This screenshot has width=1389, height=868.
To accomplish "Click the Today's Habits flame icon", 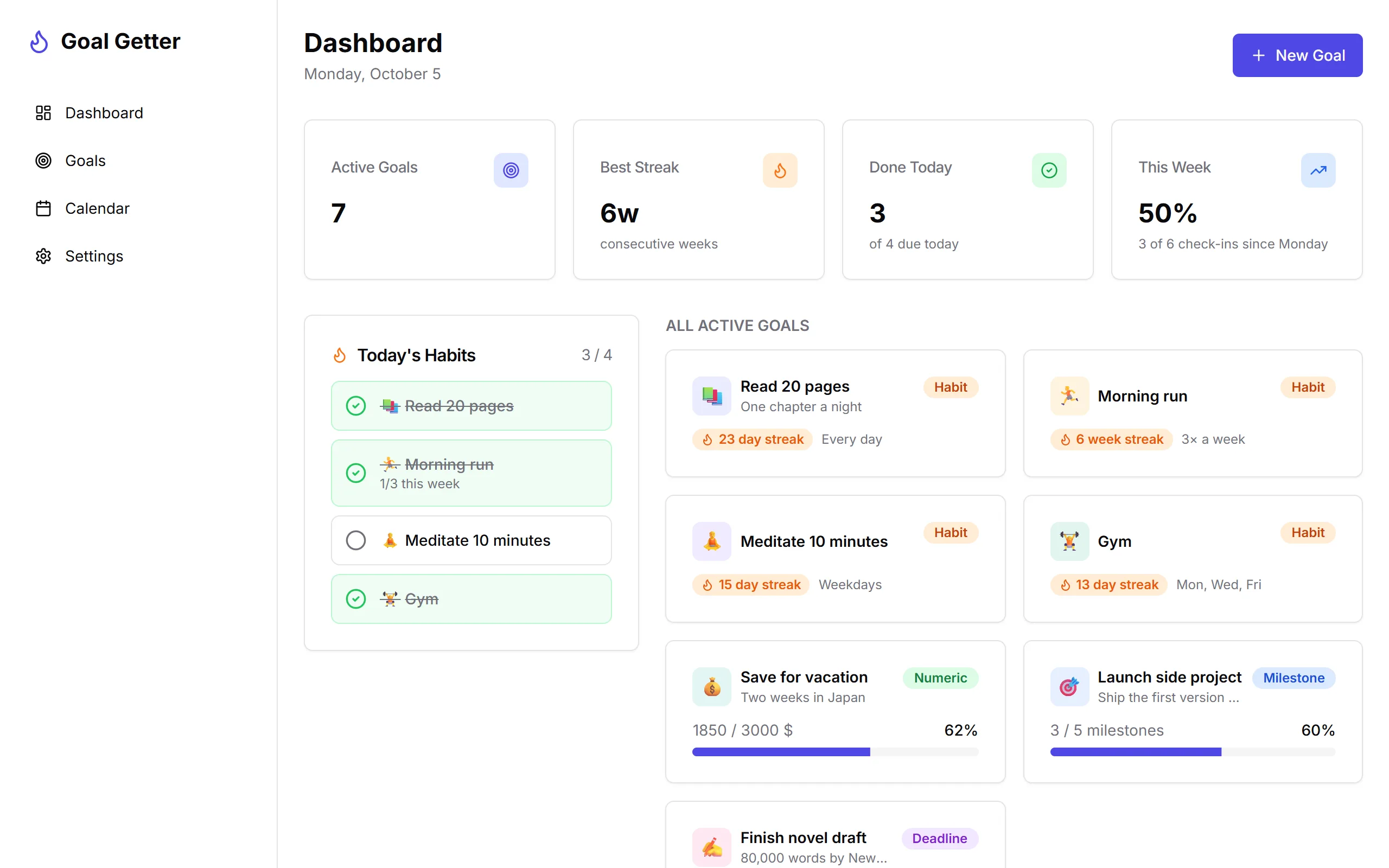I will (340, 355).
